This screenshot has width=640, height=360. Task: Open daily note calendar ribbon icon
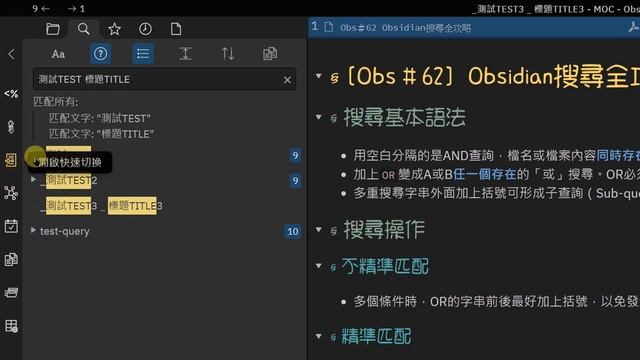[11, 226]
